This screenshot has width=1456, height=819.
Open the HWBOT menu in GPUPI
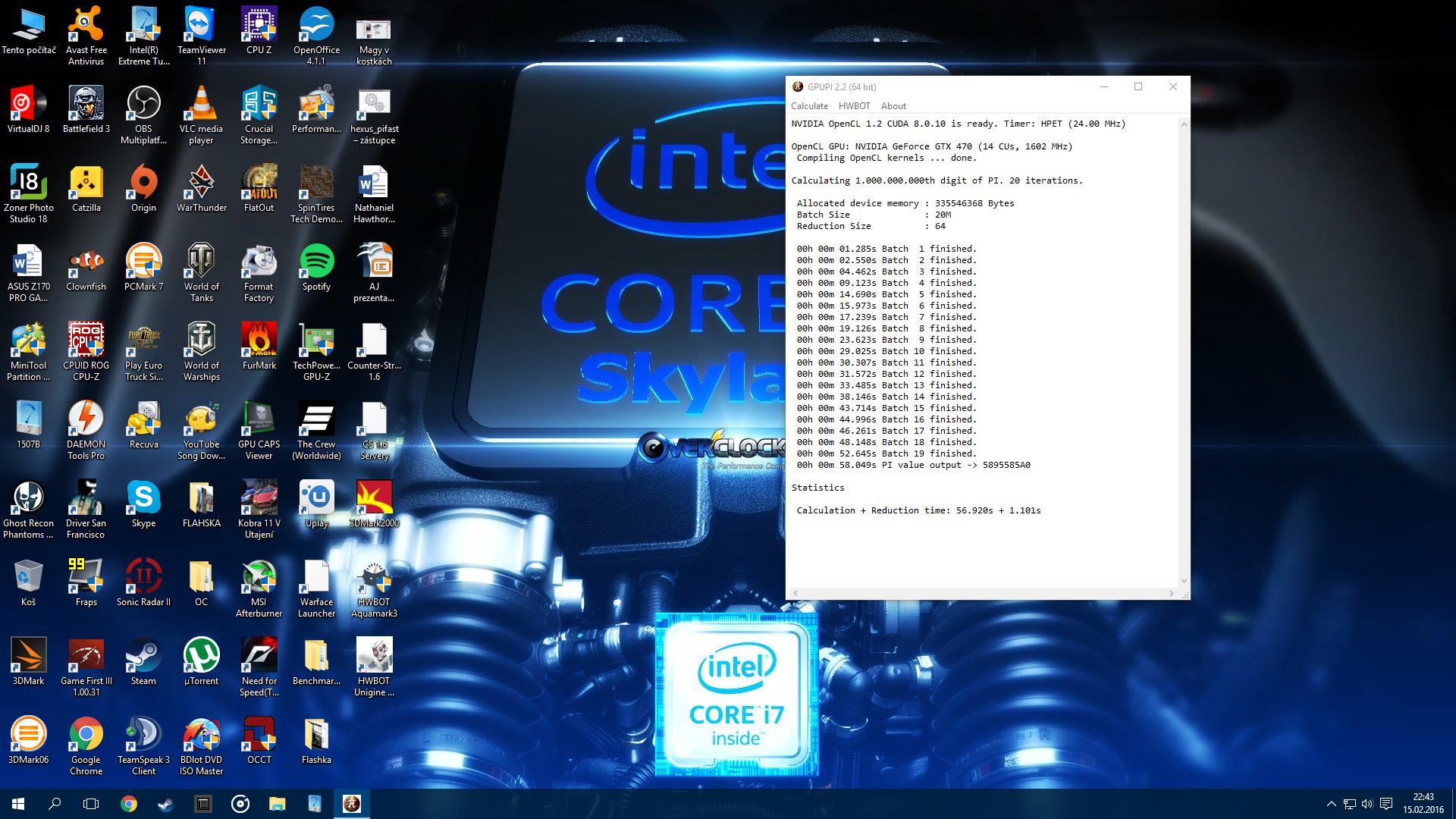pos(854,106)
